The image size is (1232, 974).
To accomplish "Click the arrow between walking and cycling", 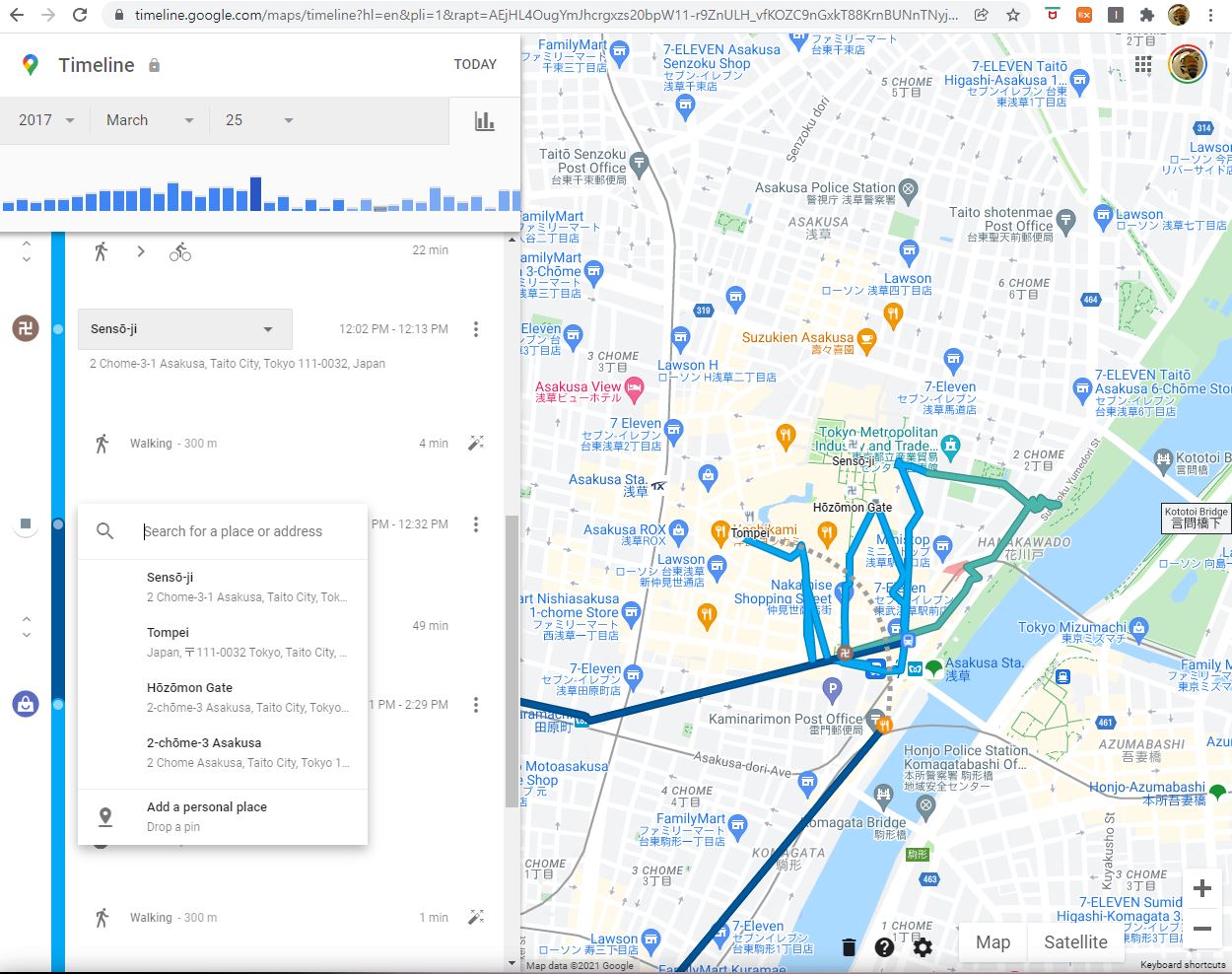I will pyautogui.click(x=141, y=251).
